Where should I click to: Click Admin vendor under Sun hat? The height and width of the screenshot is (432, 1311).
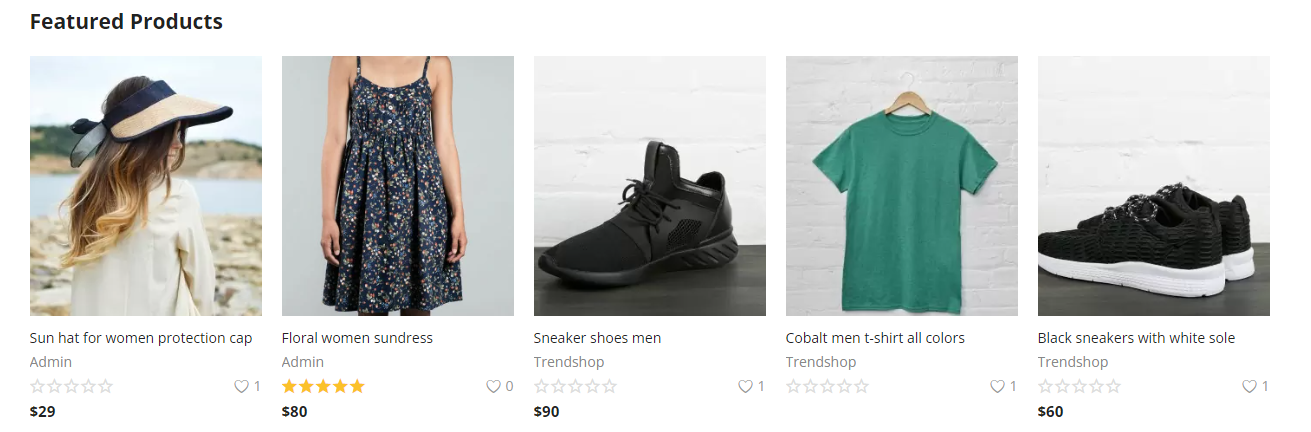pos(51,362)
